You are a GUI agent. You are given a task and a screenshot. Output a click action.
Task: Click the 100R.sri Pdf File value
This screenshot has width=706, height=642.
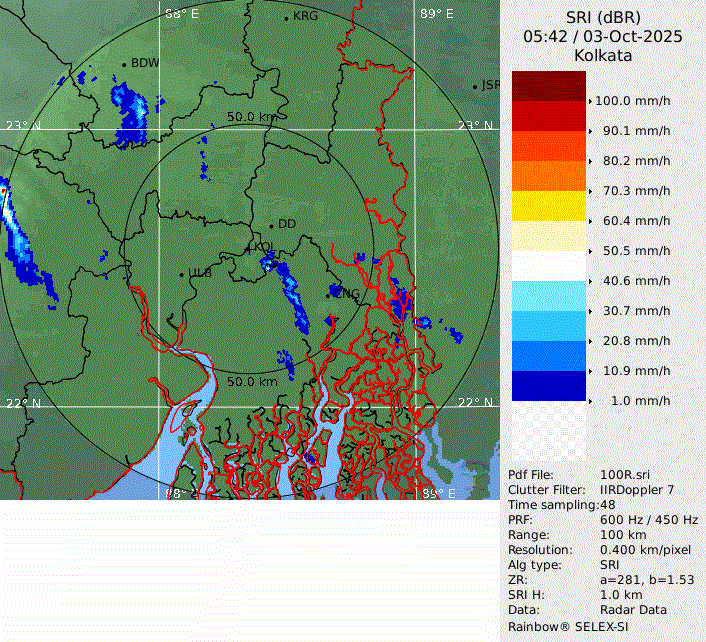pos(626,475)
